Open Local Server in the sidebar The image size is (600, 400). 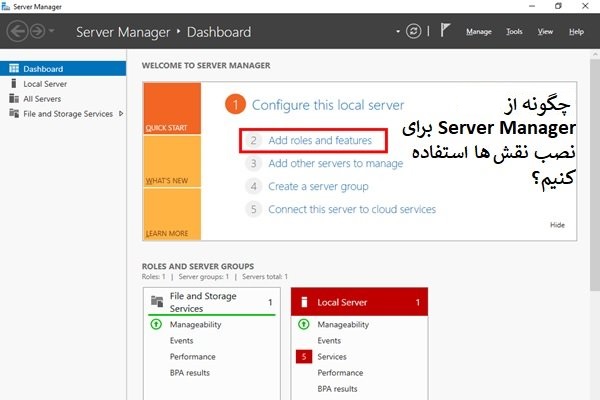[45, 84]
